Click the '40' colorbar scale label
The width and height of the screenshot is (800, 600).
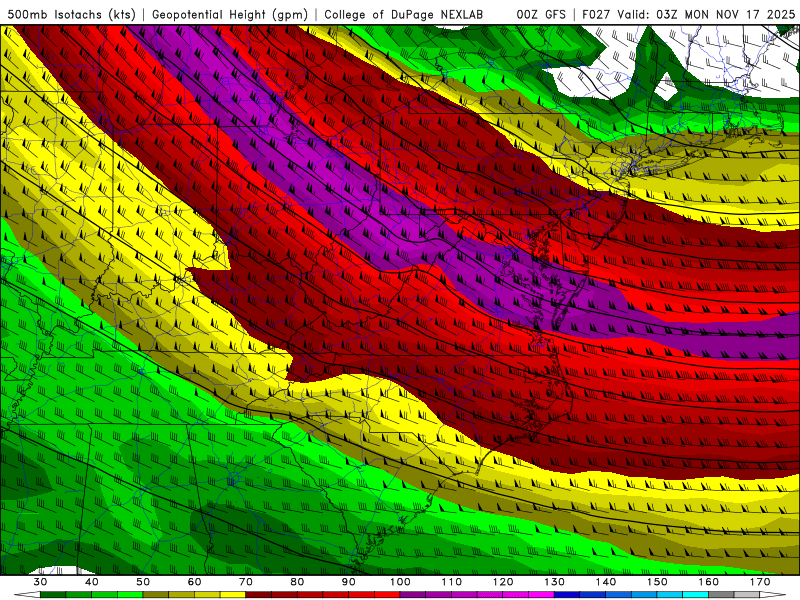(92, 582)
